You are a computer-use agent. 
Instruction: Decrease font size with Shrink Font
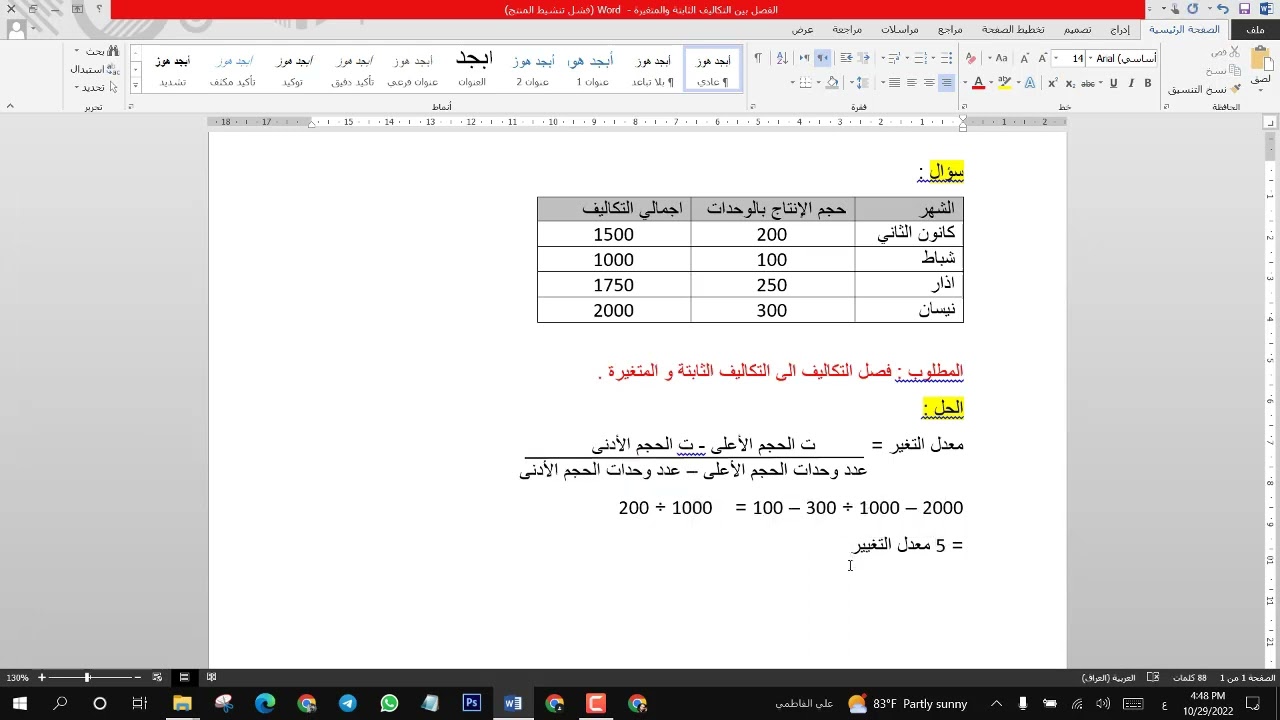1024,58
